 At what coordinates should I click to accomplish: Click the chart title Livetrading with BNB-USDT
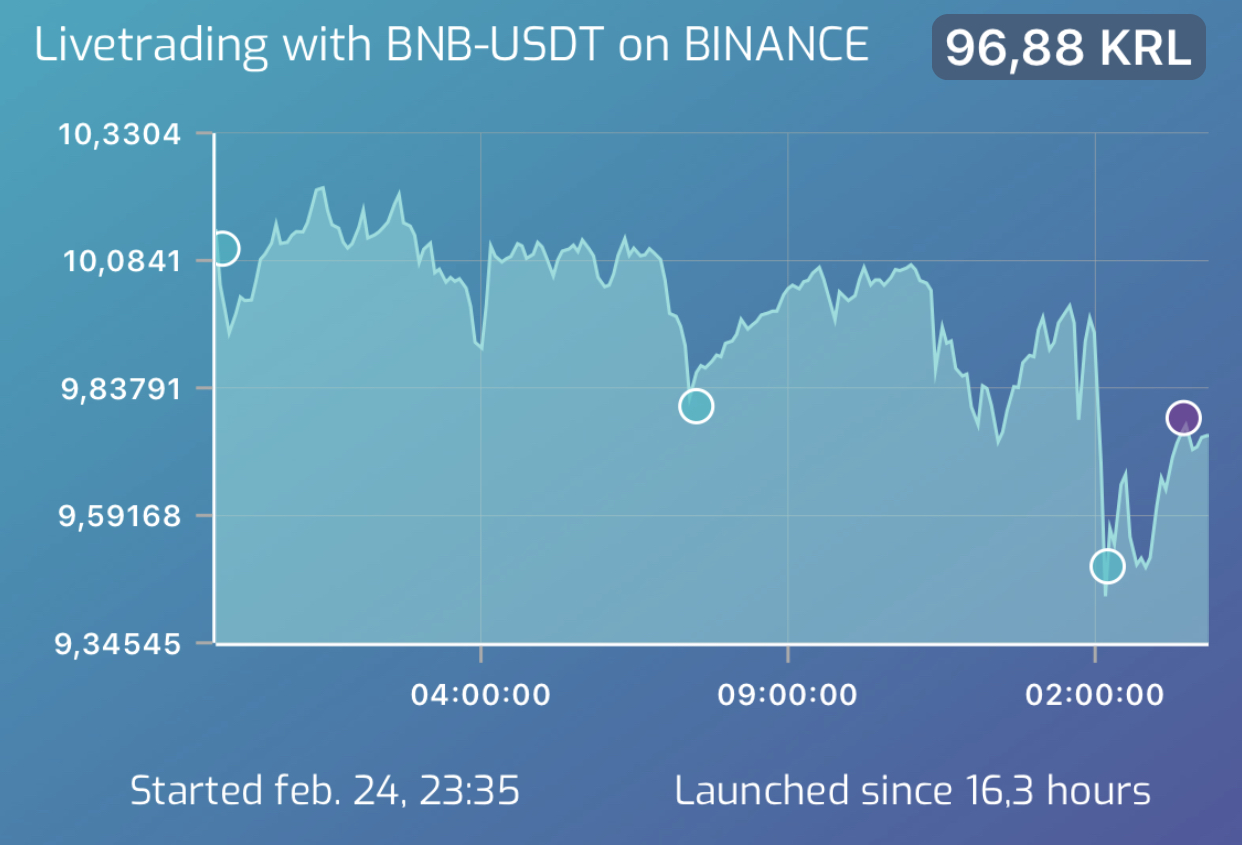pyautogui.click(x=320, y=45)
